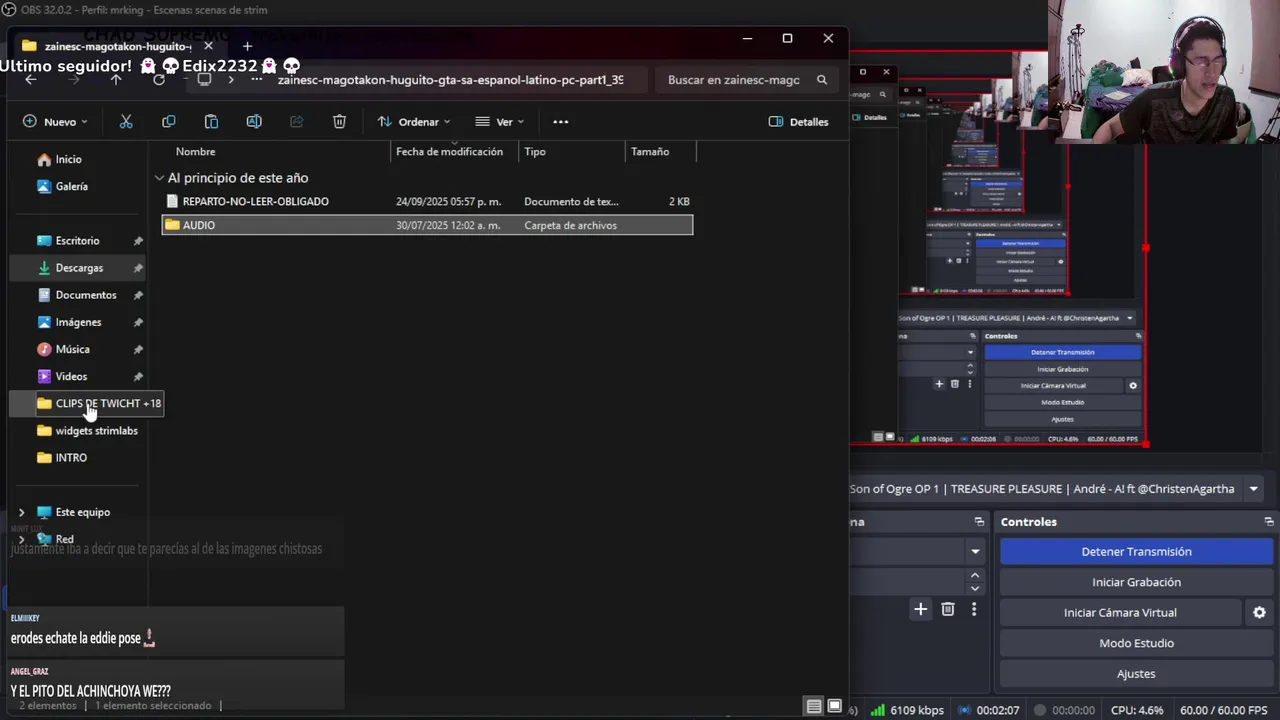Remove scene using OBS trash icon
This screenshot has height=720, width=1280.
948,609
